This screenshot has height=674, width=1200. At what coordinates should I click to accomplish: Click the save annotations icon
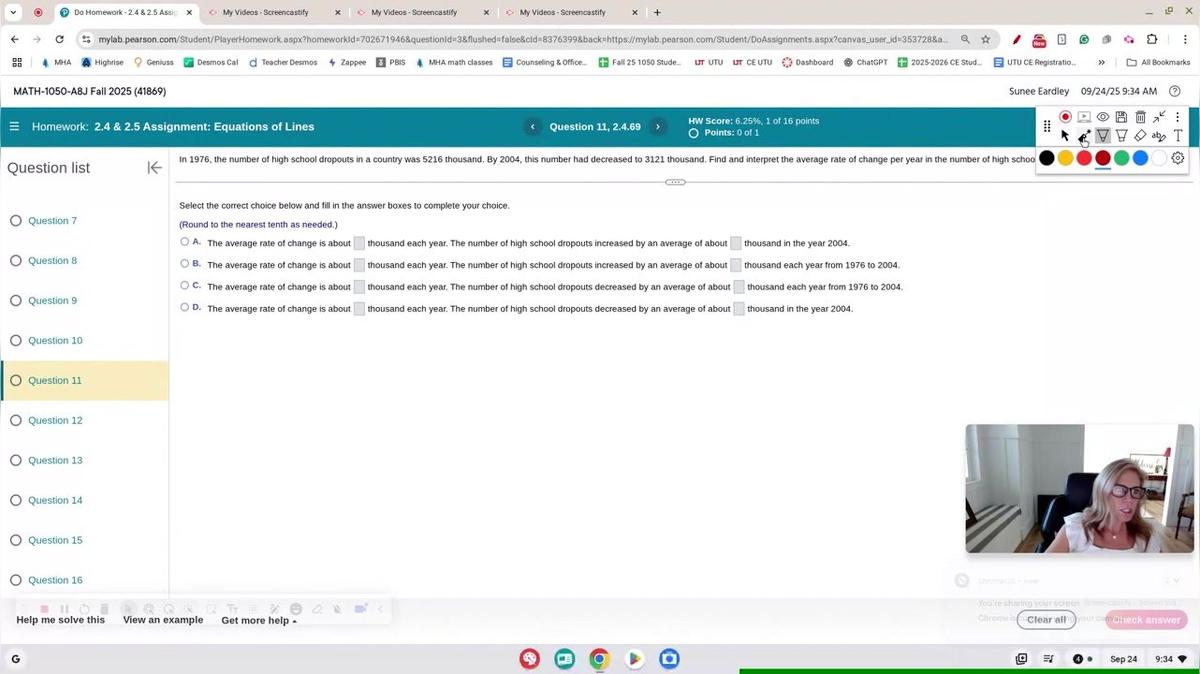1121,116
